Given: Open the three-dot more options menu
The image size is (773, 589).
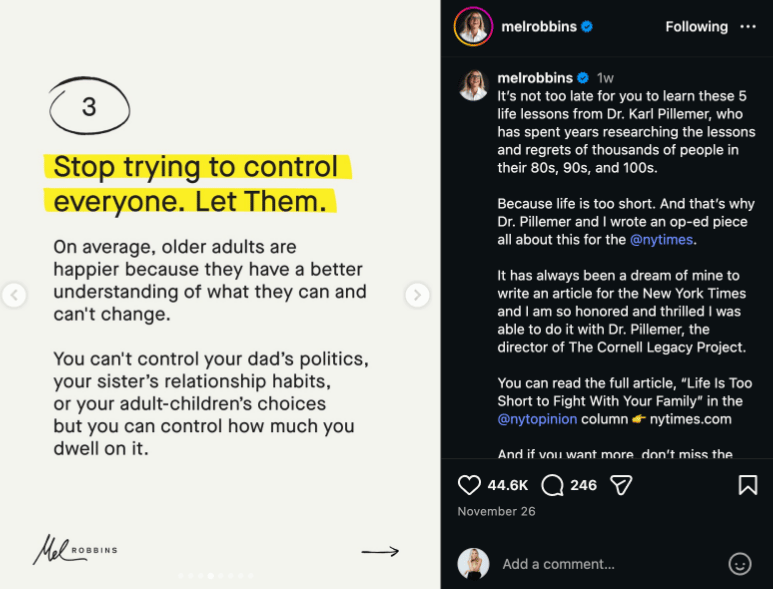Looking at the screenshot, I should (748, 27).
